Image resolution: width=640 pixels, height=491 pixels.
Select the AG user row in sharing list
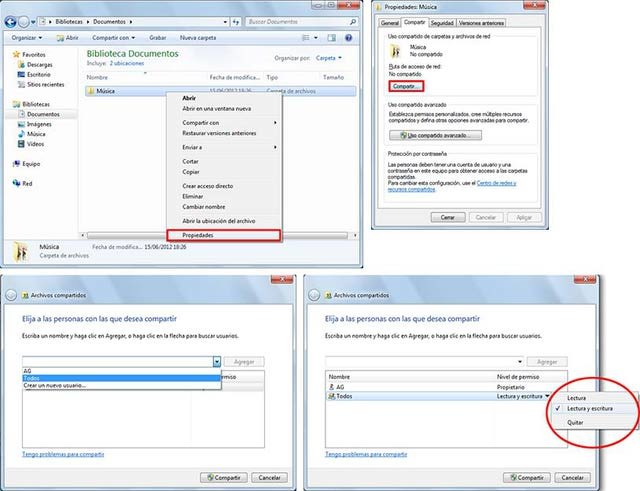tap(446, 387)
